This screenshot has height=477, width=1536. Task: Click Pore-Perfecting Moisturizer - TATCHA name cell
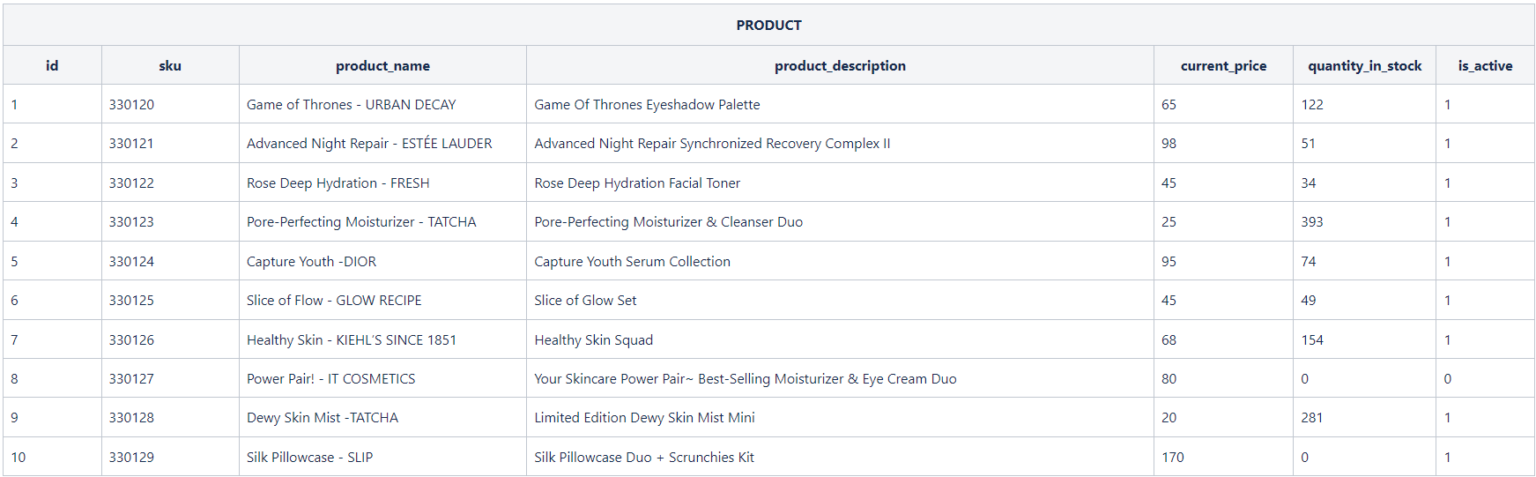(361, 222)
